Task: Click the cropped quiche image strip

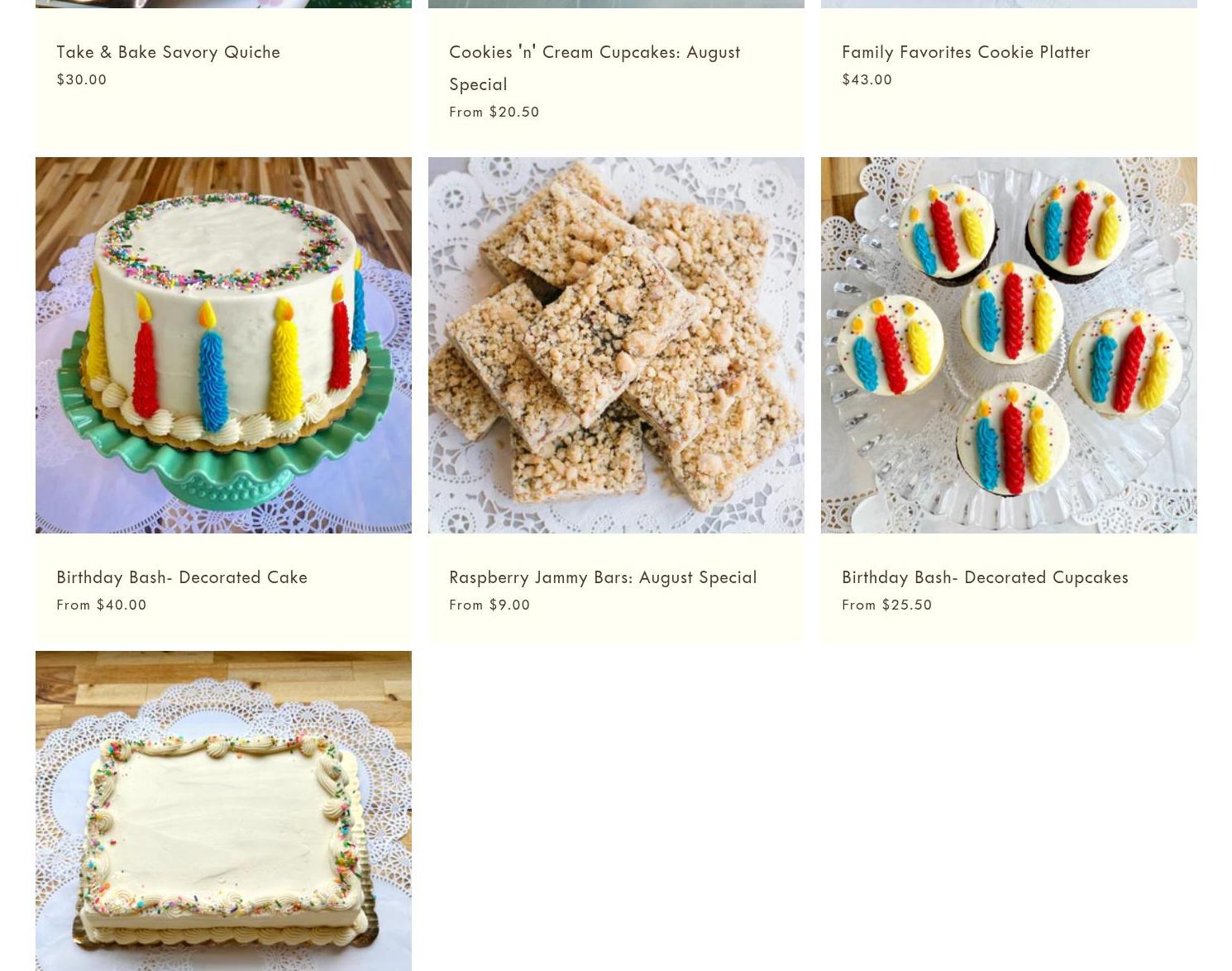Action: 223,4
